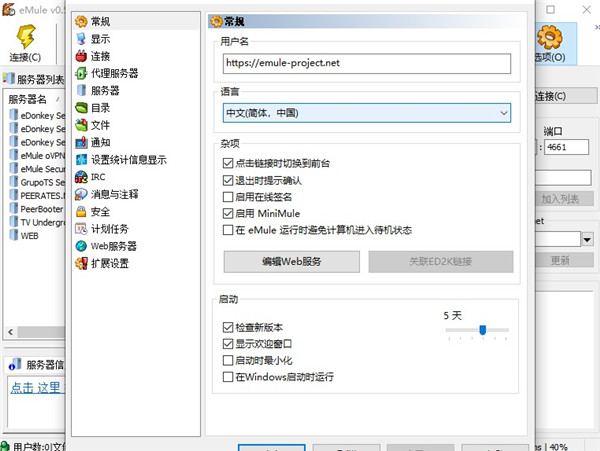This screenshot has width=600, height=451.
Task: Select 显示 in options list
Action: tap(100, 39)
